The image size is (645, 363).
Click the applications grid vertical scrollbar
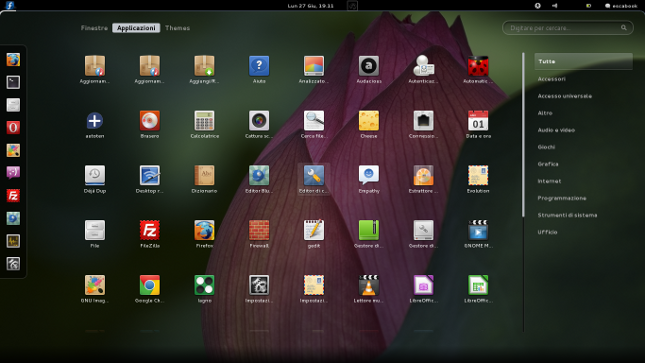coord(523,135)
